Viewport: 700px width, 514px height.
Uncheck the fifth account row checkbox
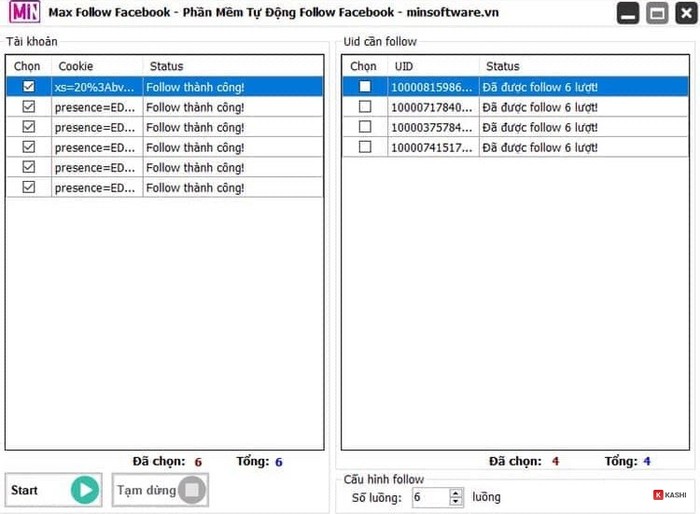pos(29,167)
